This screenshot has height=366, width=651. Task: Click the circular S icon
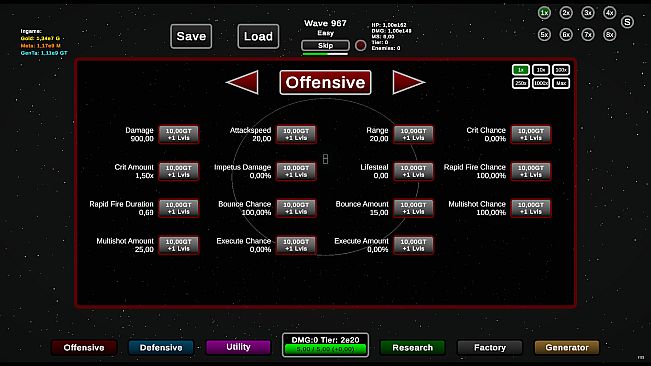tap(627, 22)
